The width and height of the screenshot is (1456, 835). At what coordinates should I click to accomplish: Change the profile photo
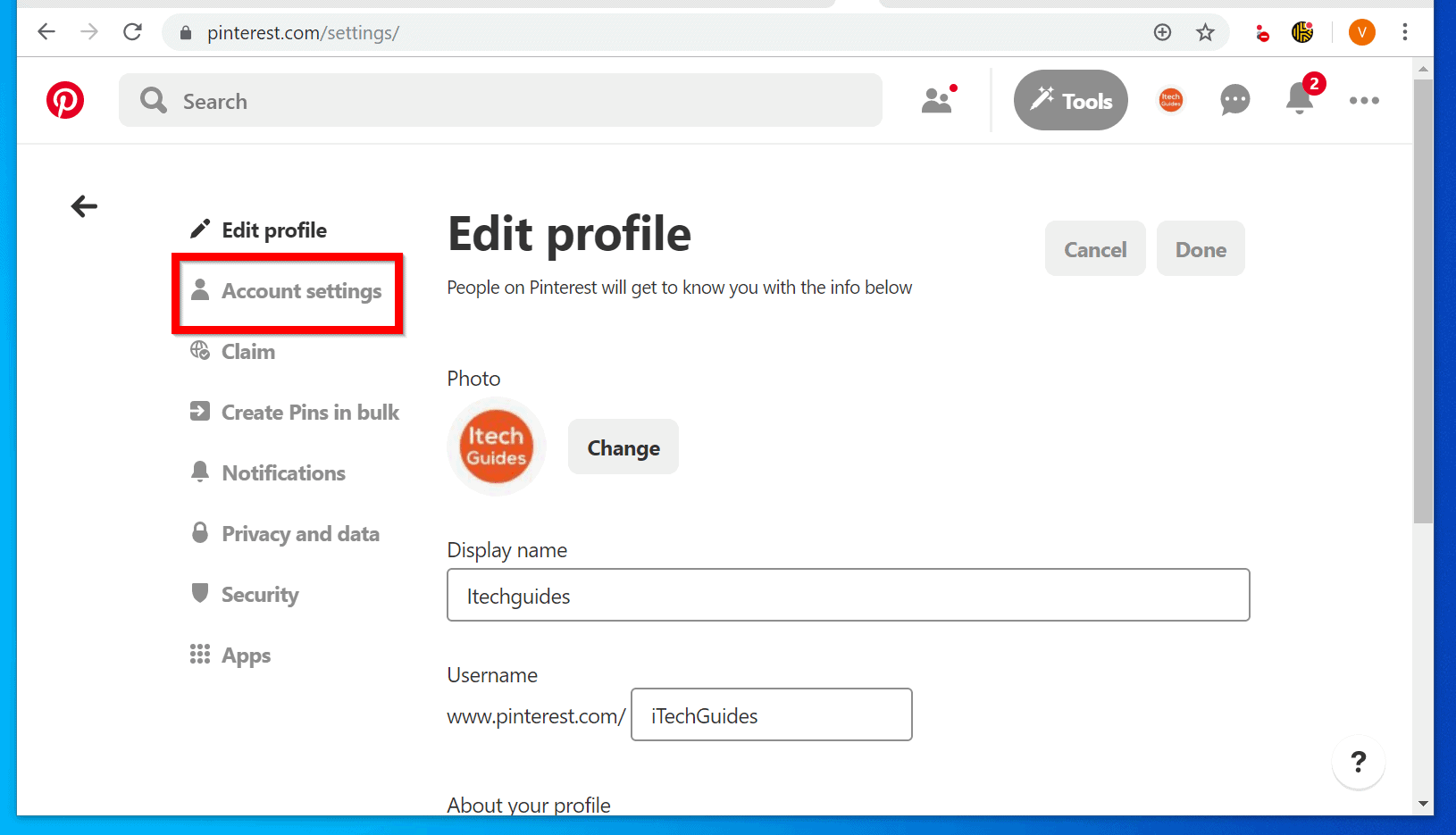tap(623, 447)
